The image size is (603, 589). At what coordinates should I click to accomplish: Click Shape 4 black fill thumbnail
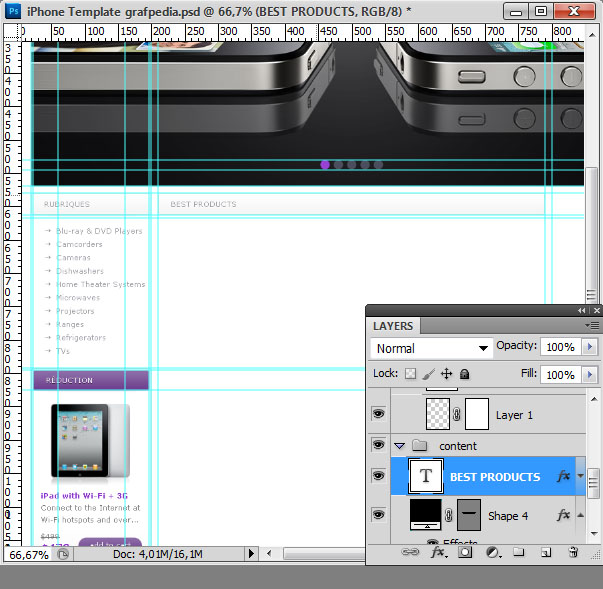(425, 514)
